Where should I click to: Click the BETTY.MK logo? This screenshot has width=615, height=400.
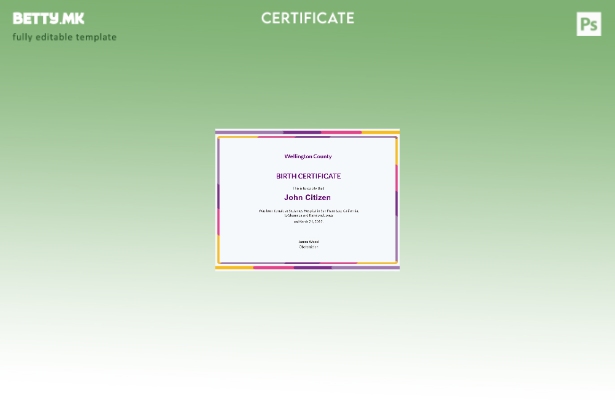48,18
